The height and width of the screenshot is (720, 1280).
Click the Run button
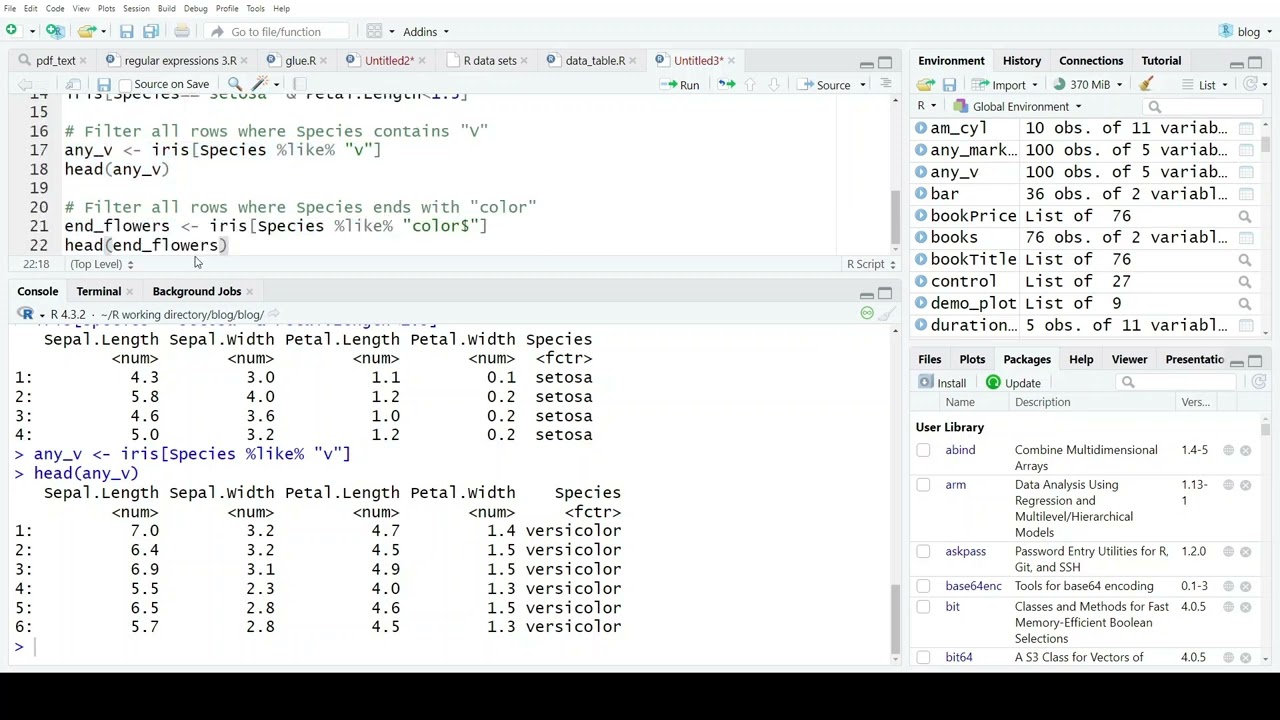click(x=680, y=84)
